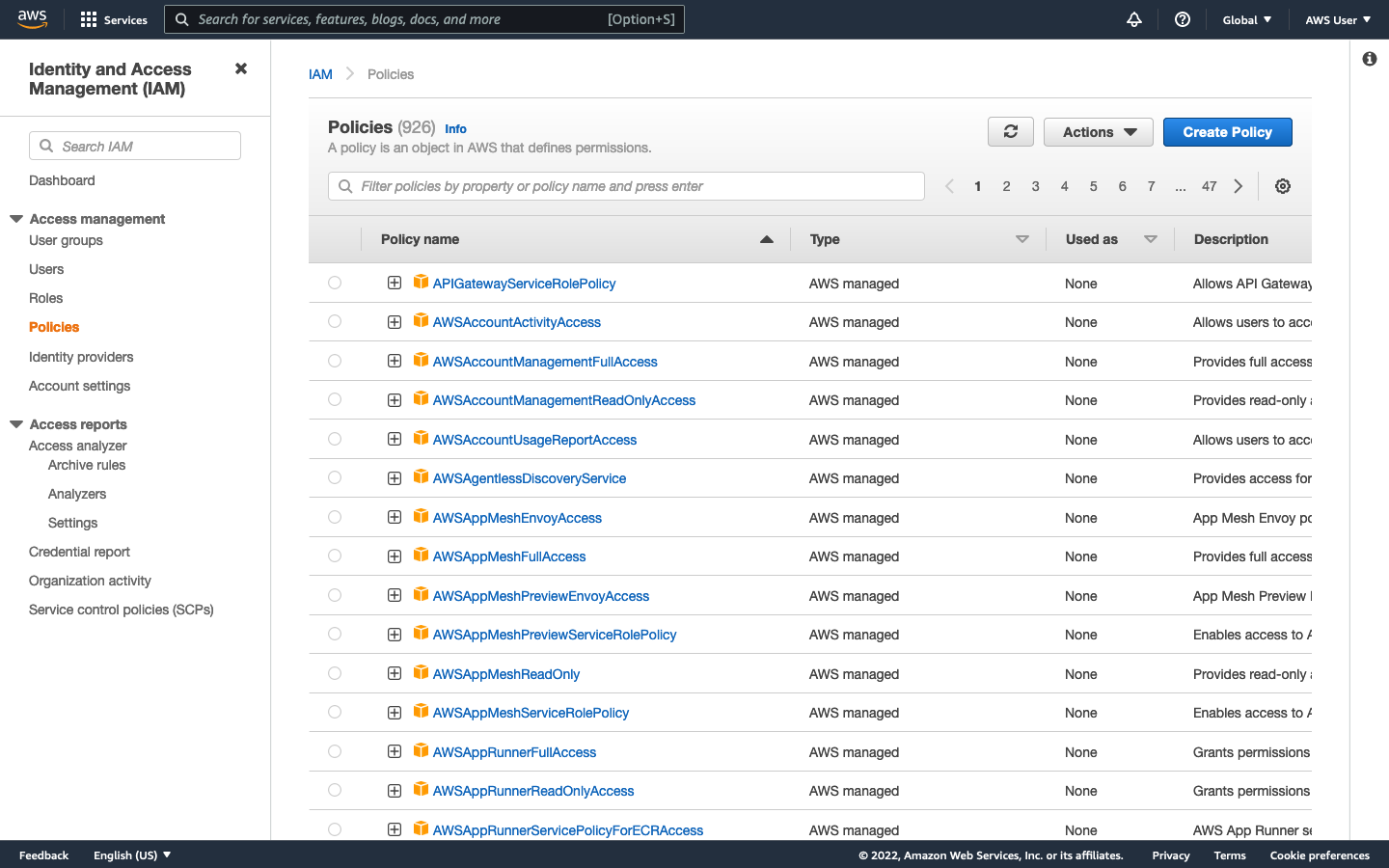Select the radio button beside AWSAppMeshFullAccess
Viewport: 1389px width, 868px height.
click(334, 556)
